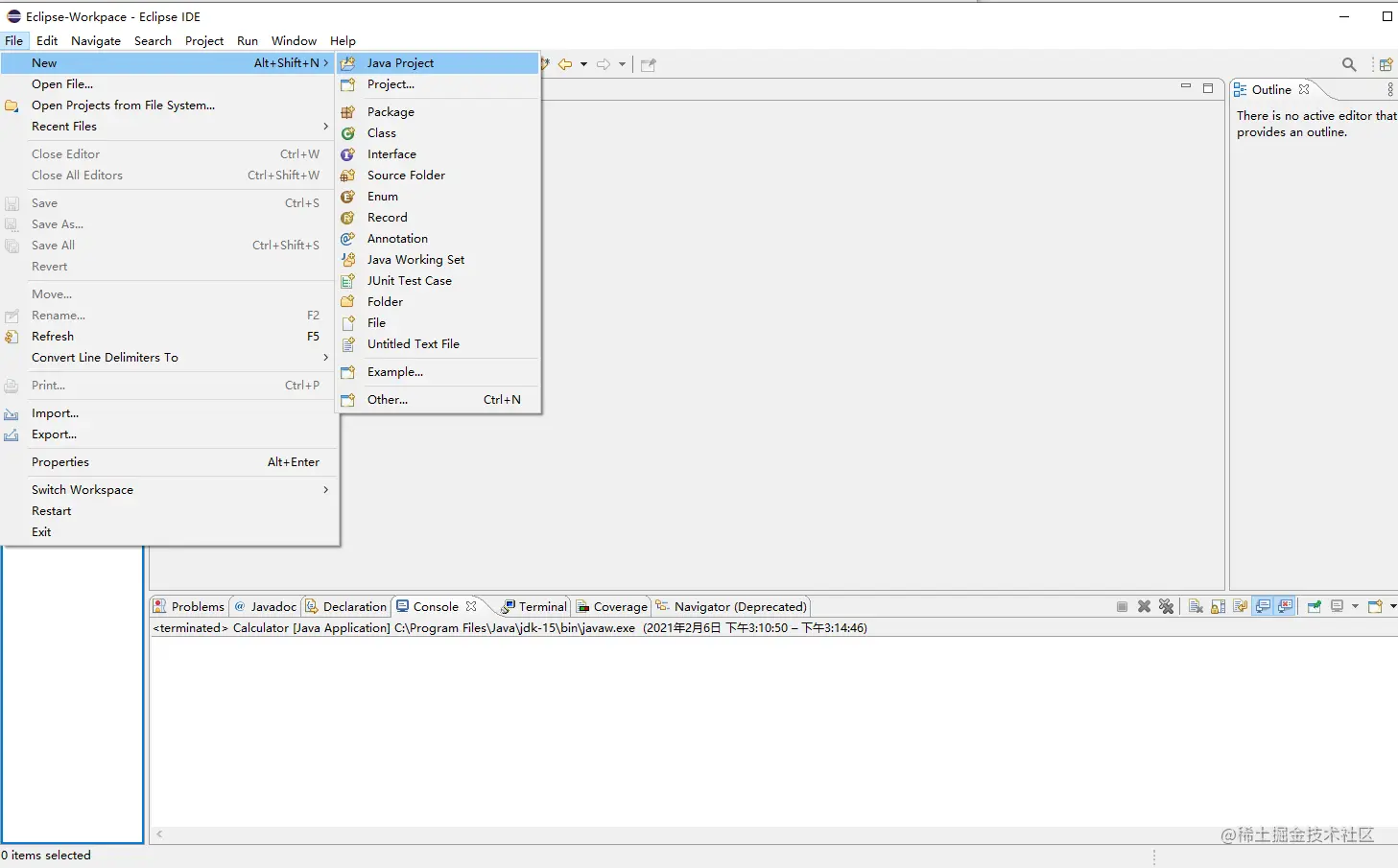Click the Open Perspective icon

point(1386,64)
